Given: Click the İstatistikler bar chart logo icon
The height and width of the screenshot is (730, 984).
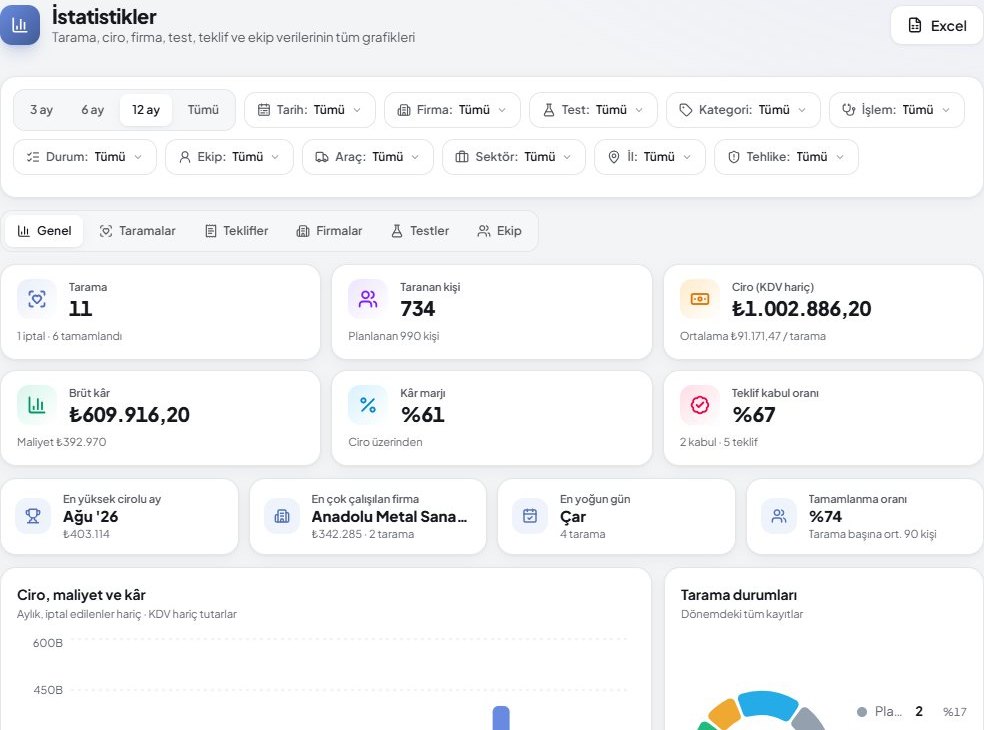Looking at the screenshot, I should [19, 25].
